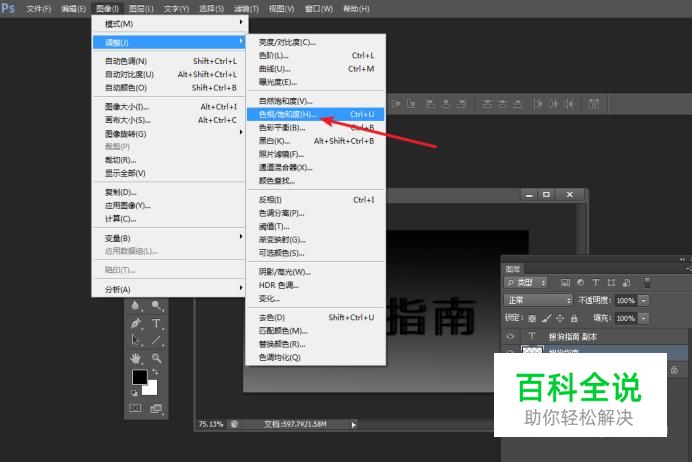
Task: Toggle shape layer filter in Layers panel
Action: click(x=611, y=282)
